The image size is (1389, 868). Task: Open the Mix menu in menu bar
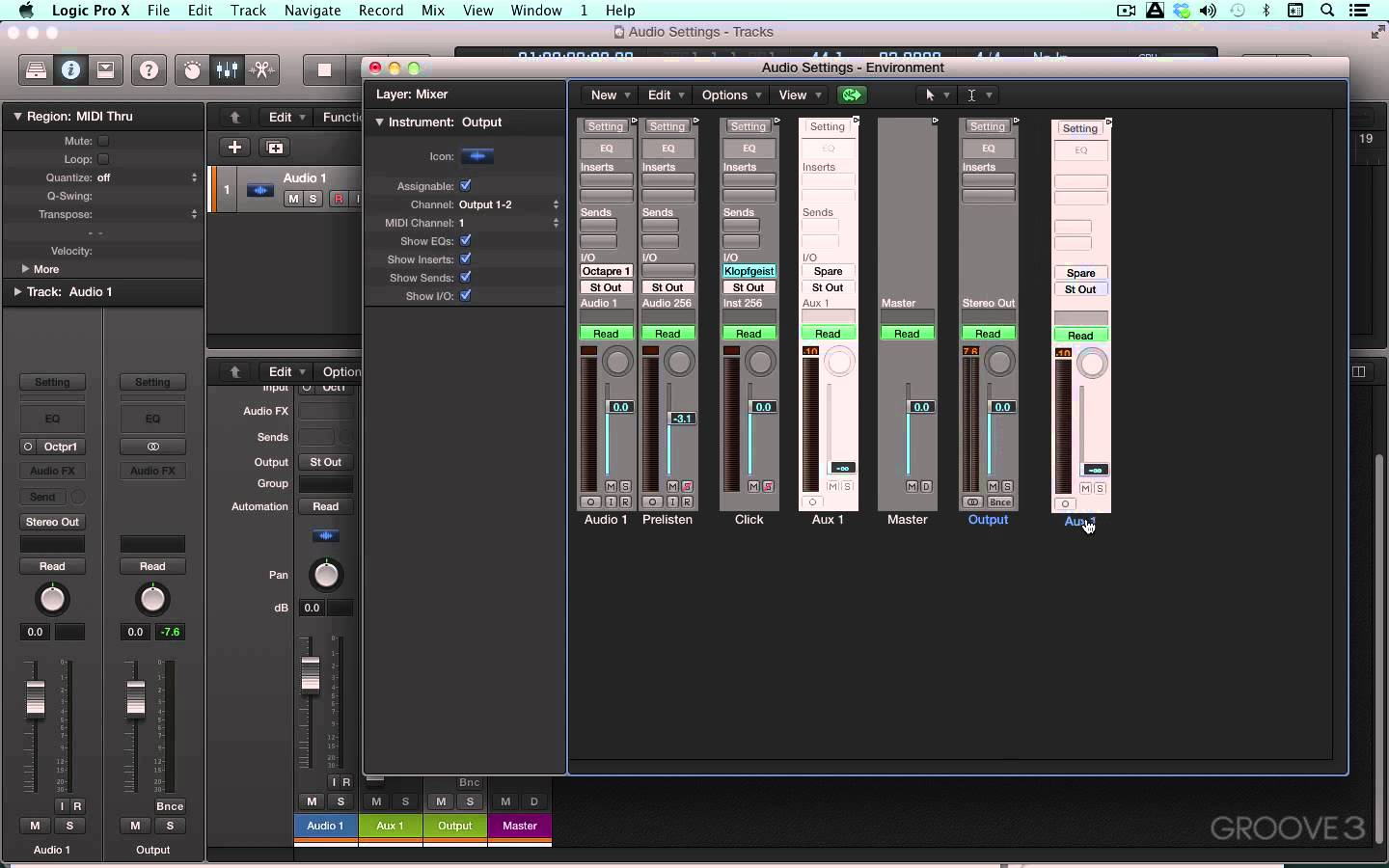click(433, 11)
